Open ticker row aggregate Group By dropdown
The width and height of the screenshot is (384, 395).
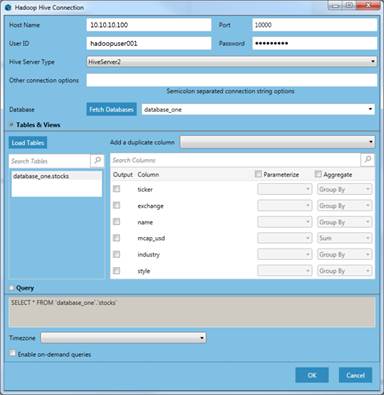(x=344, y=189)
